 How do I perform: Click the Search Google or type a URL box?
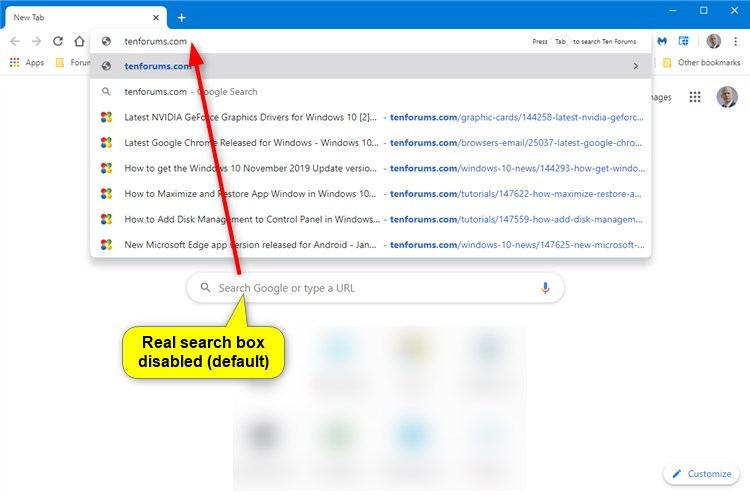tap(375, 287)
